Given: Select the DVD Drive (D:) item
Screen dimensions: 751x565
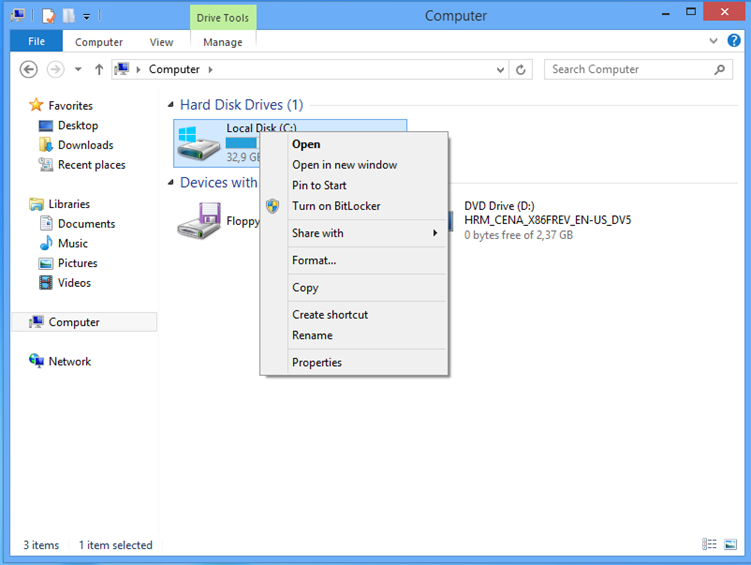Looking at the screenshot, I should 547,220.
